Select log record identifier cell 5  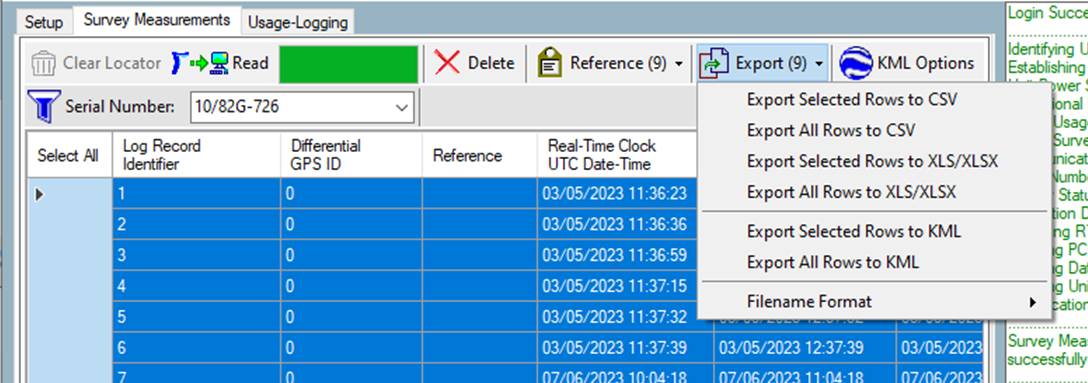coord(196,316)
